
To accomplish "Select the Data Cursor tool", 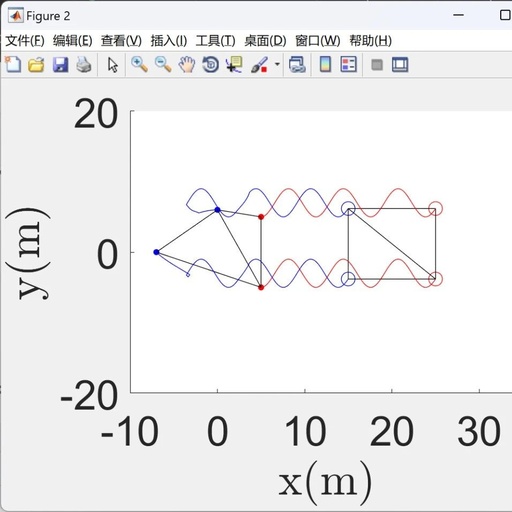I will point(234,64).
